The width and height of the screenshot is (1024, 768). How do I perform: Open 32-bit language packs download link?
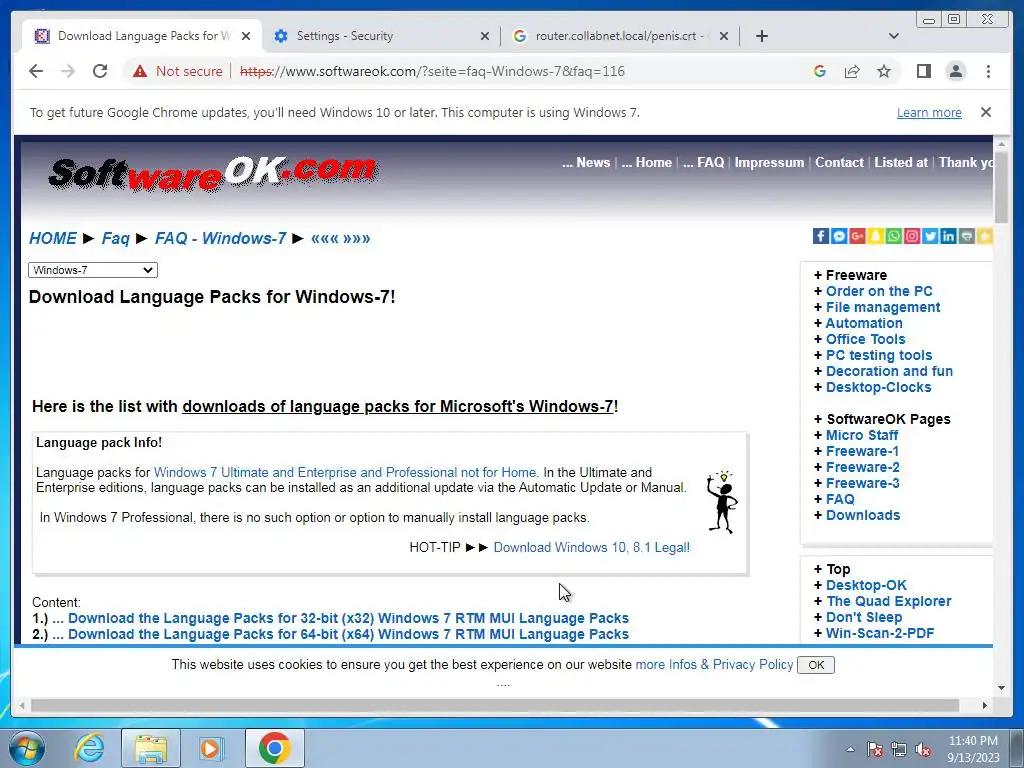pos(348,618)
